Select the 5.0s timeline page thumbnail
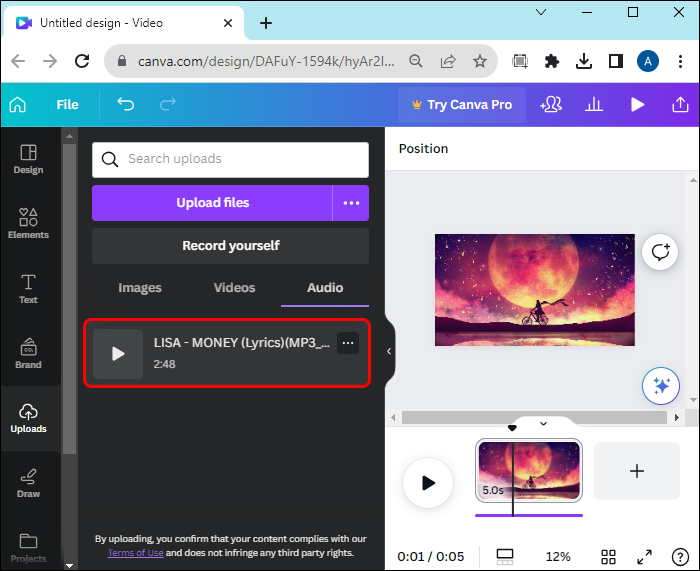Screen dimensions: 700x571 [x=529, y=471]
